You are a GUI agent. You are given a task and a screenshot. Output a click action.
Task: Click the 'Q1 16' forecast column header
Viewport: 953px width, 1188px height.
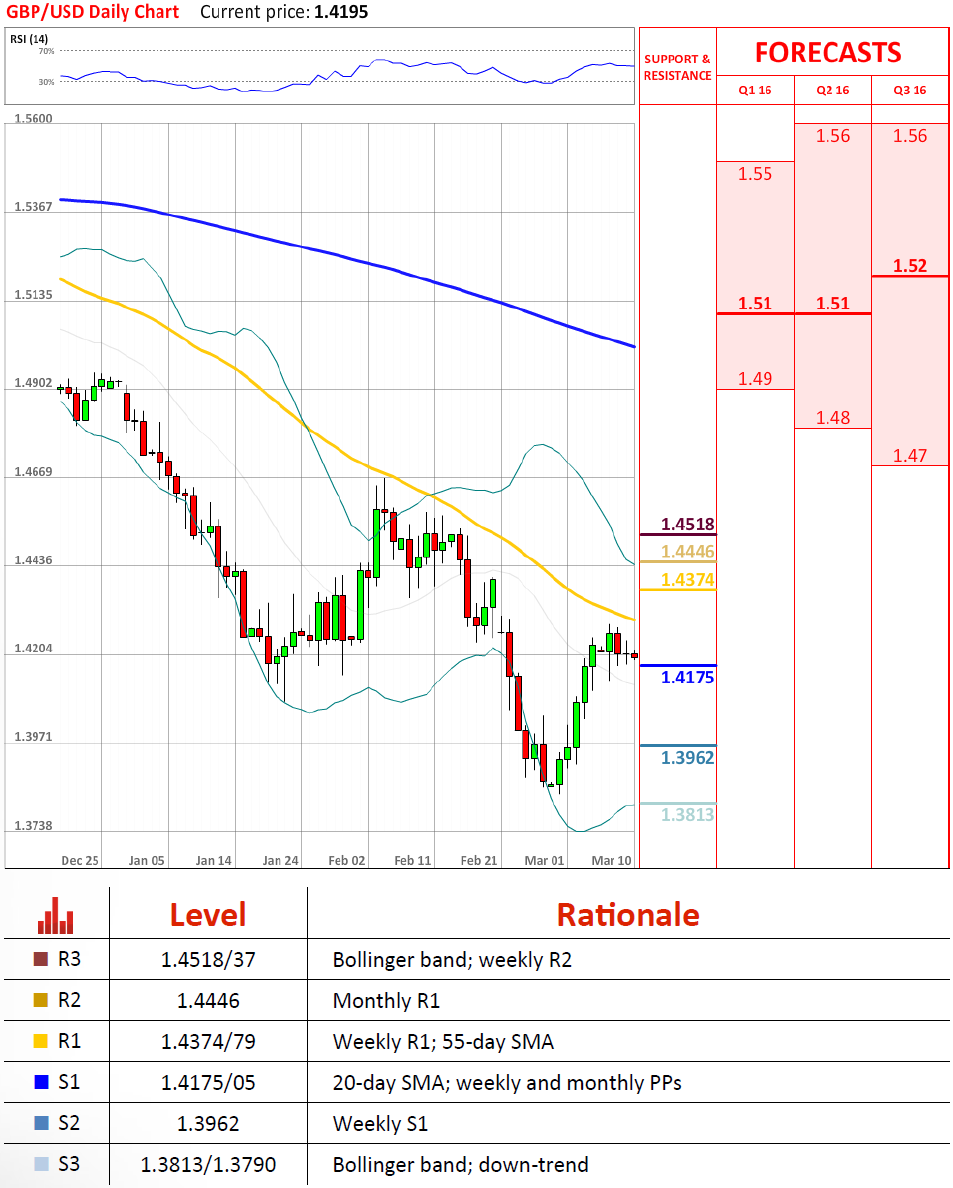coord(755,90)
